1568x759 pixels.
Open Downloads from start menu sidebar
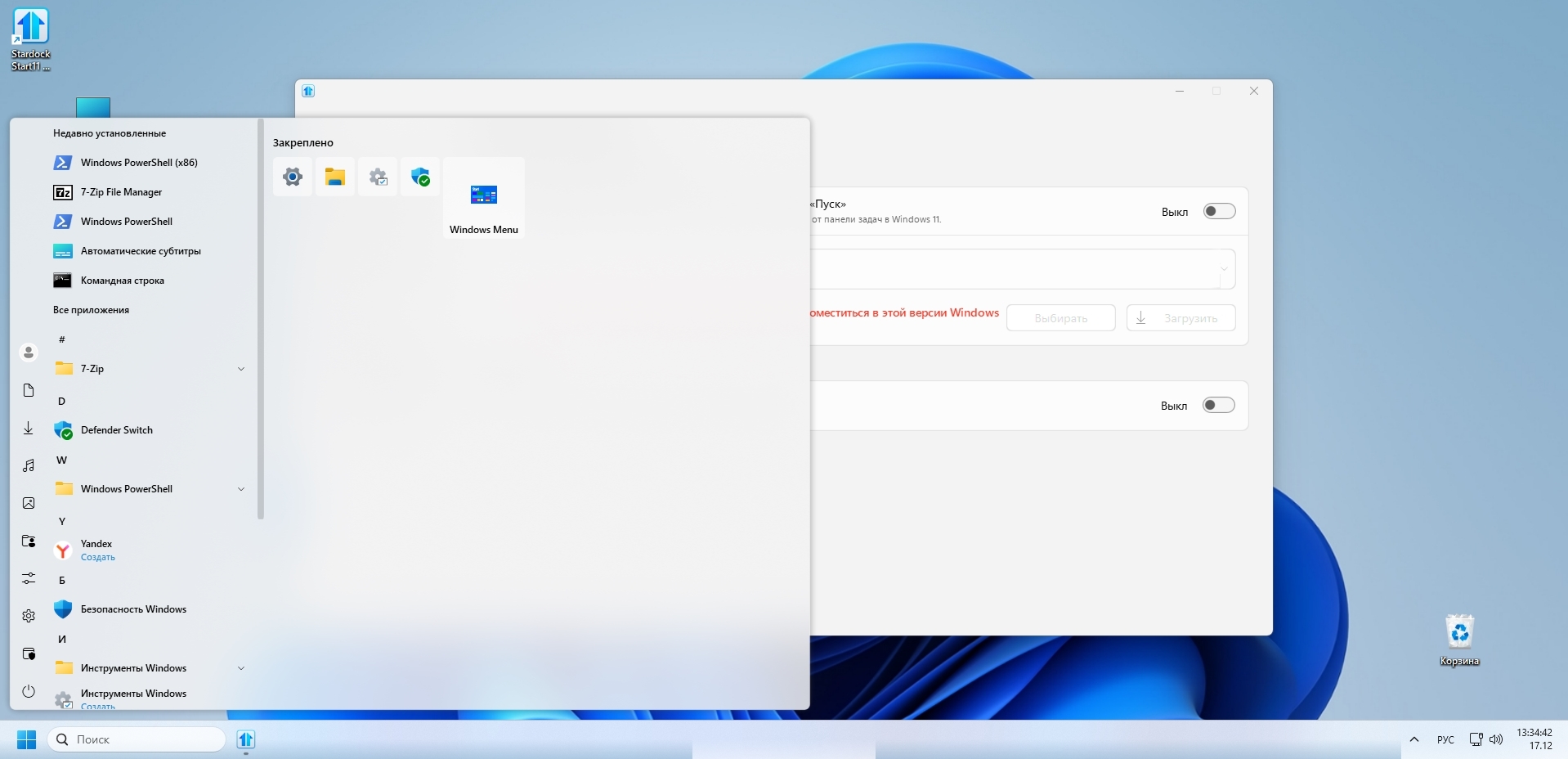[29, 428]
